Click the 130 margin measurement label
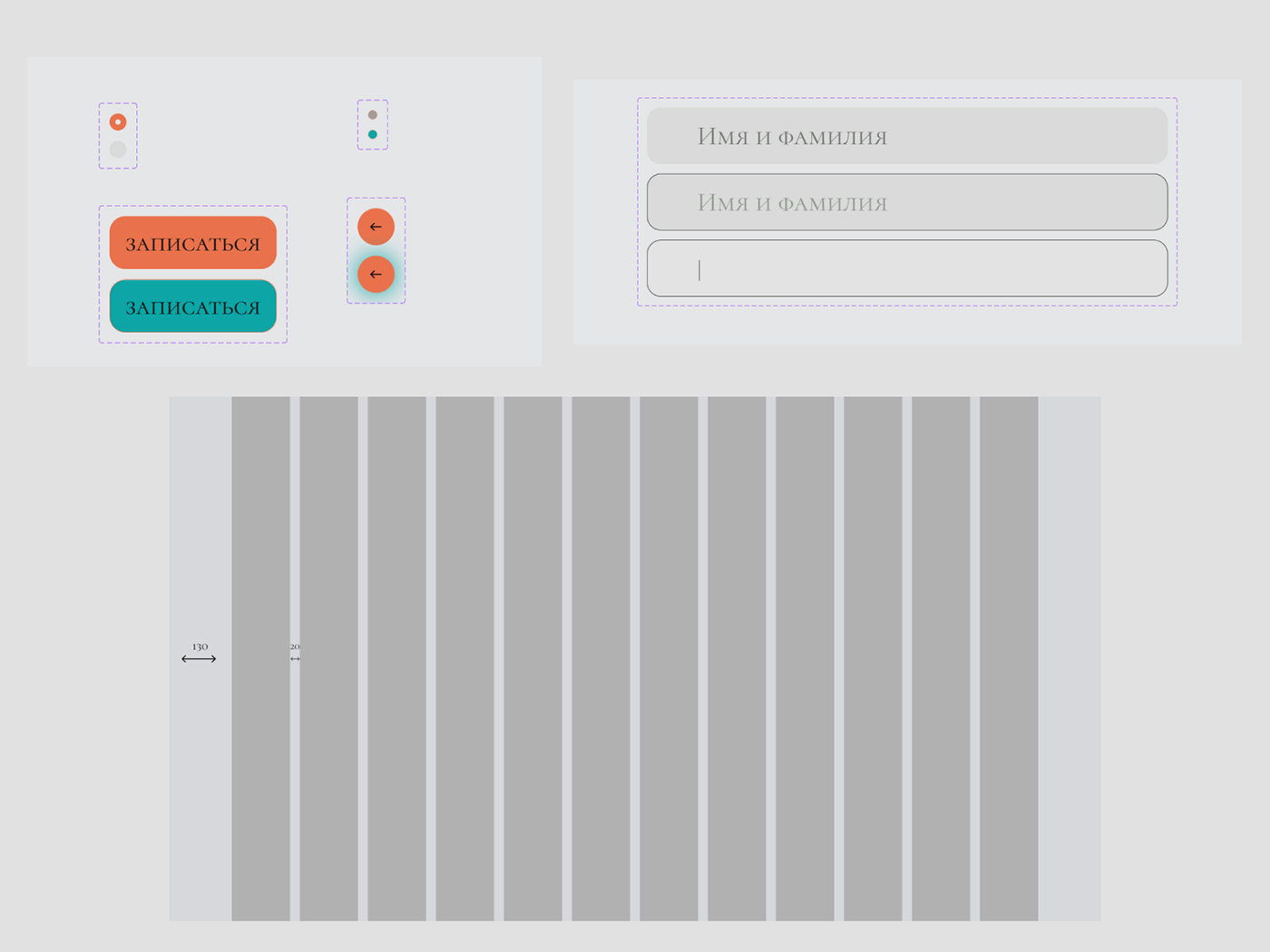The image size is (1270, 952). click(200, 646)
